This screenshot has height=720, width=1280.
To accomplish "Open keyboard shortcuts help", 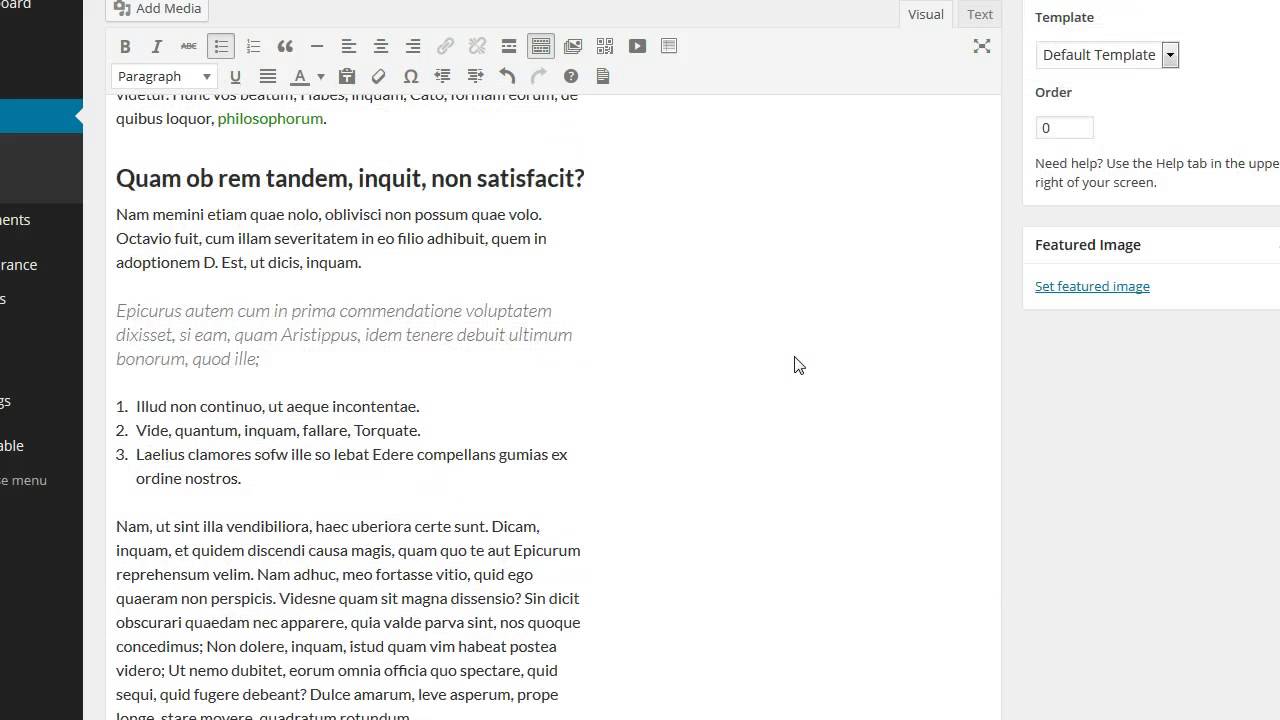I will 571,76.
